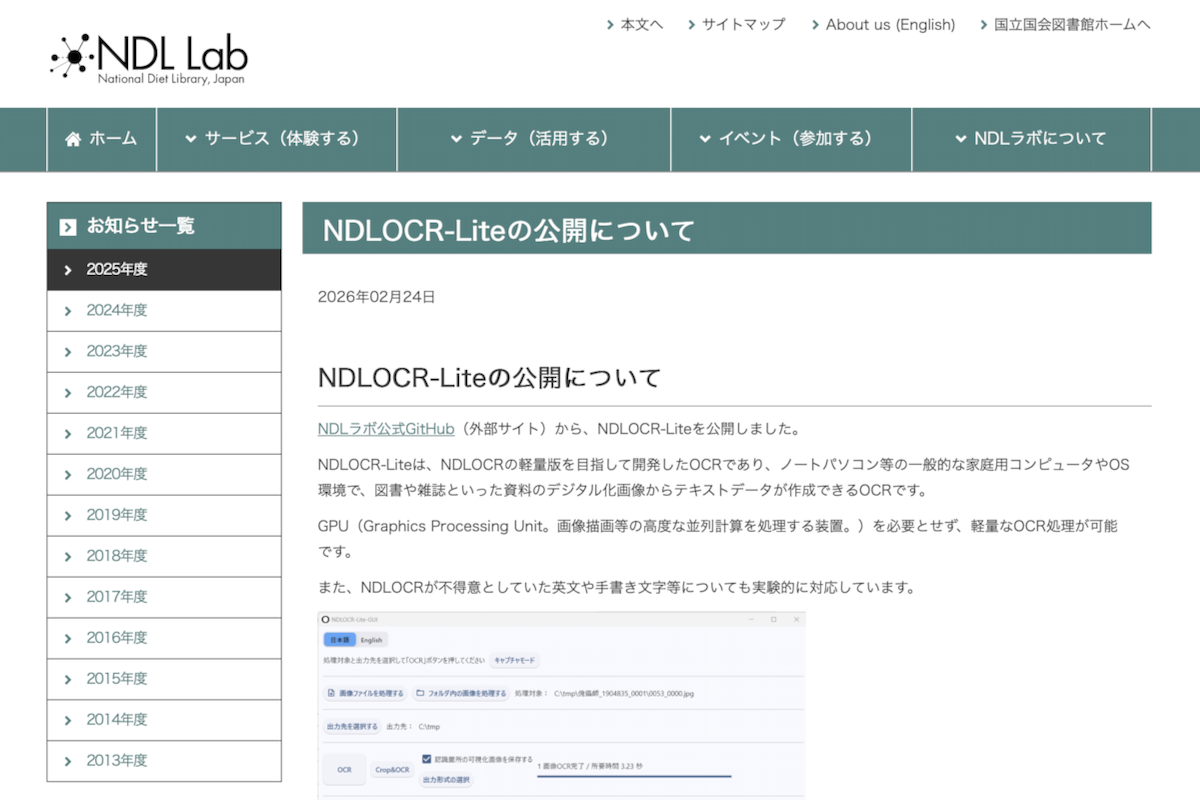Screen dimensions: 1200x800
Task: Click the chevron beside 本文へ
Action: click(610, 25)
